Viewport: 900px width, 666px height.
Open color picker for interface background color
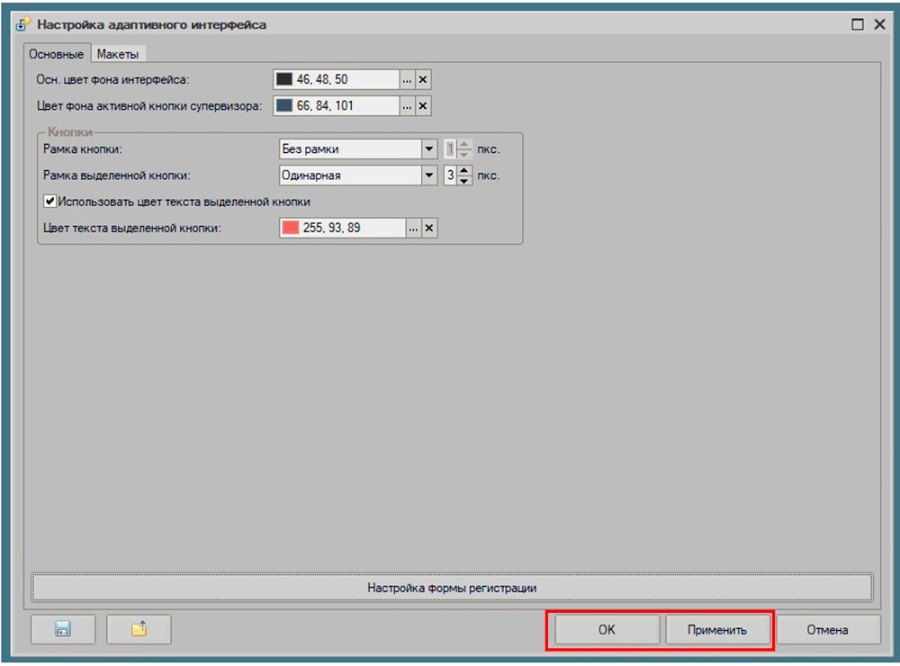point(407,79)
